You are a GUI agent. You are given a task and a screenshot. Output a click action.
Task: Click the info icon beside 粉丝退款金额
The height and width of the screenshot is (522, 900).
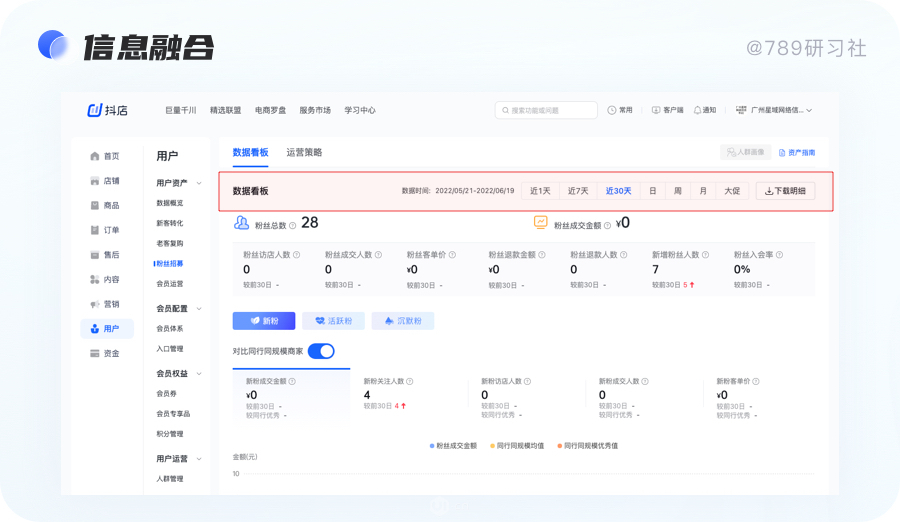[x=542, y=255]
